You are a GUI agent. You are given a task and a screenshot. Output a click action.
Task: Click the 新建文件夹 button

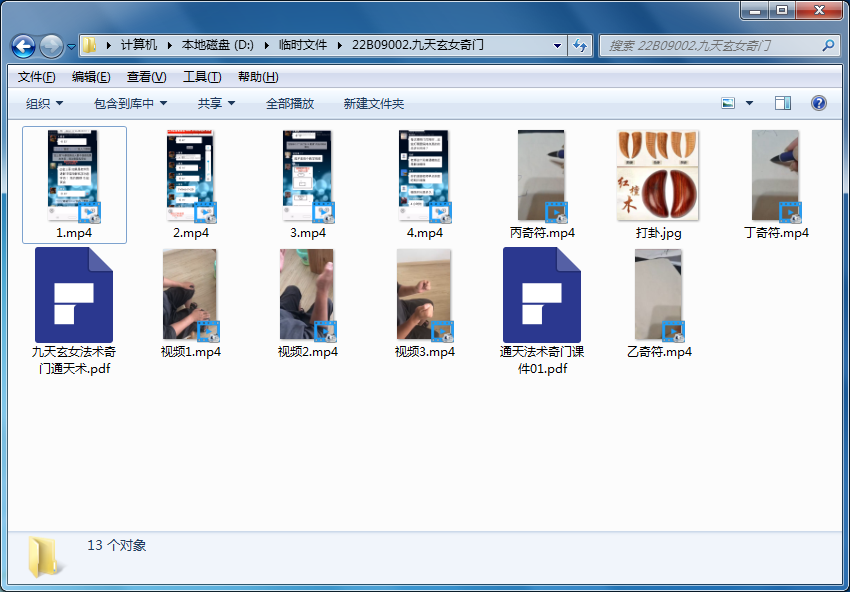(374, 104)
